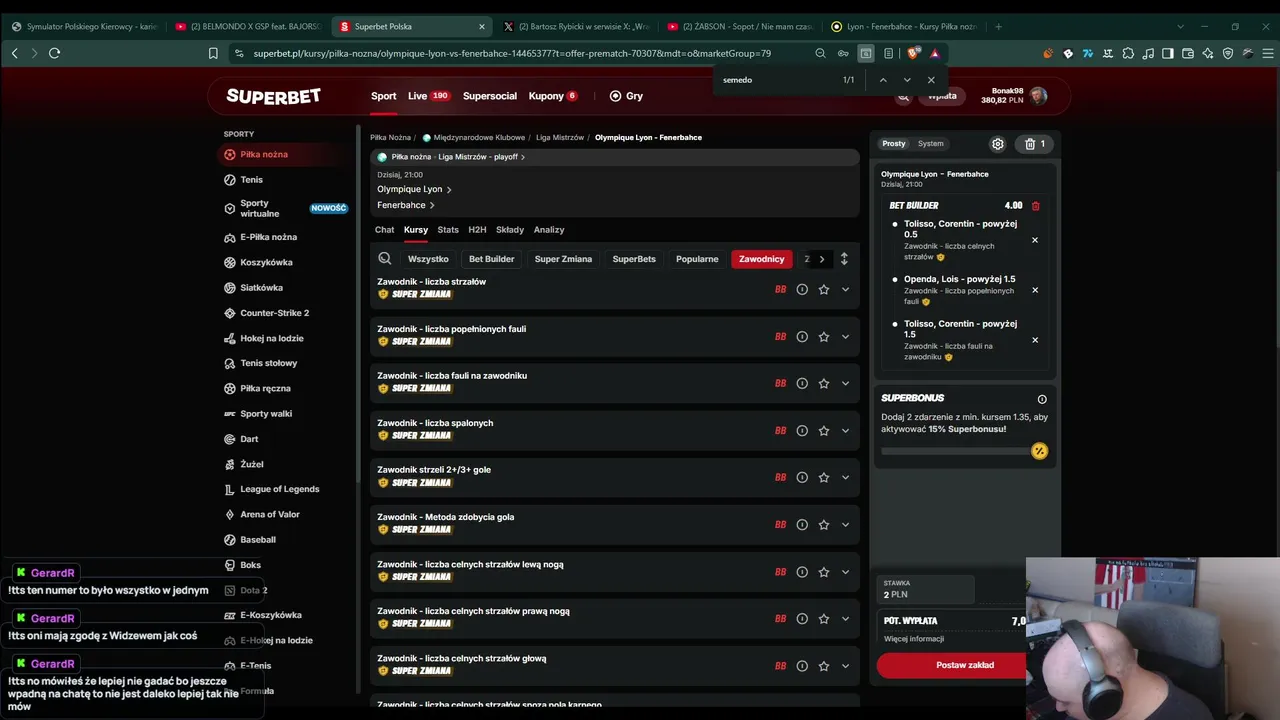1280x720 pixels.
Task: Click the Superbonus progress bar
Action: [x=956, y=451]
